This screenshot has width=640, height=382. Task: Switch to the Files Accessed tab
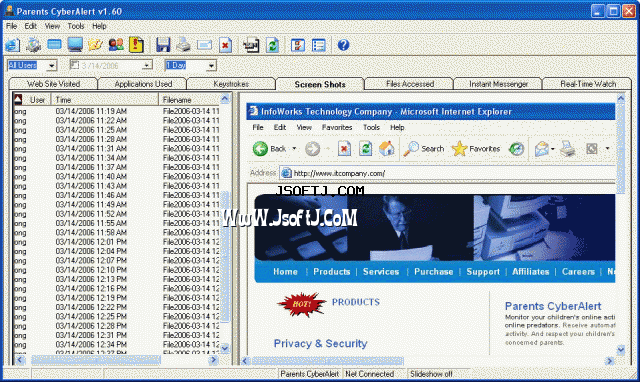coord(410,84)
